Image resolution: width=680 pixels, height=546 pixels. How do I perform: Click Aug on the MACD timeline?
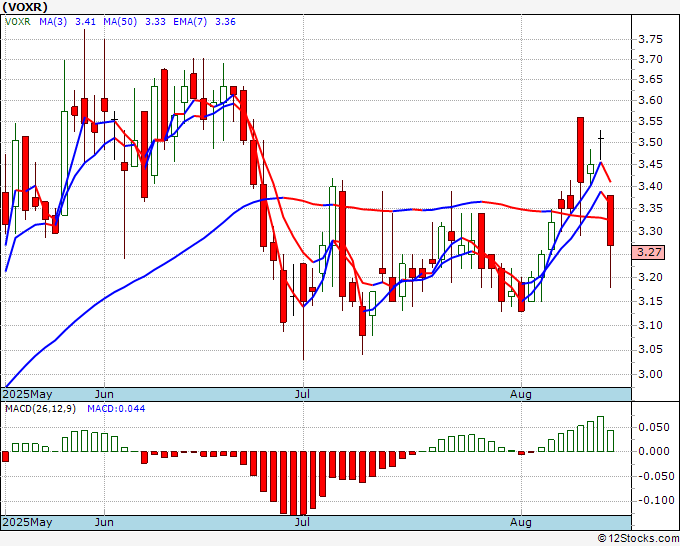[521, 522]
